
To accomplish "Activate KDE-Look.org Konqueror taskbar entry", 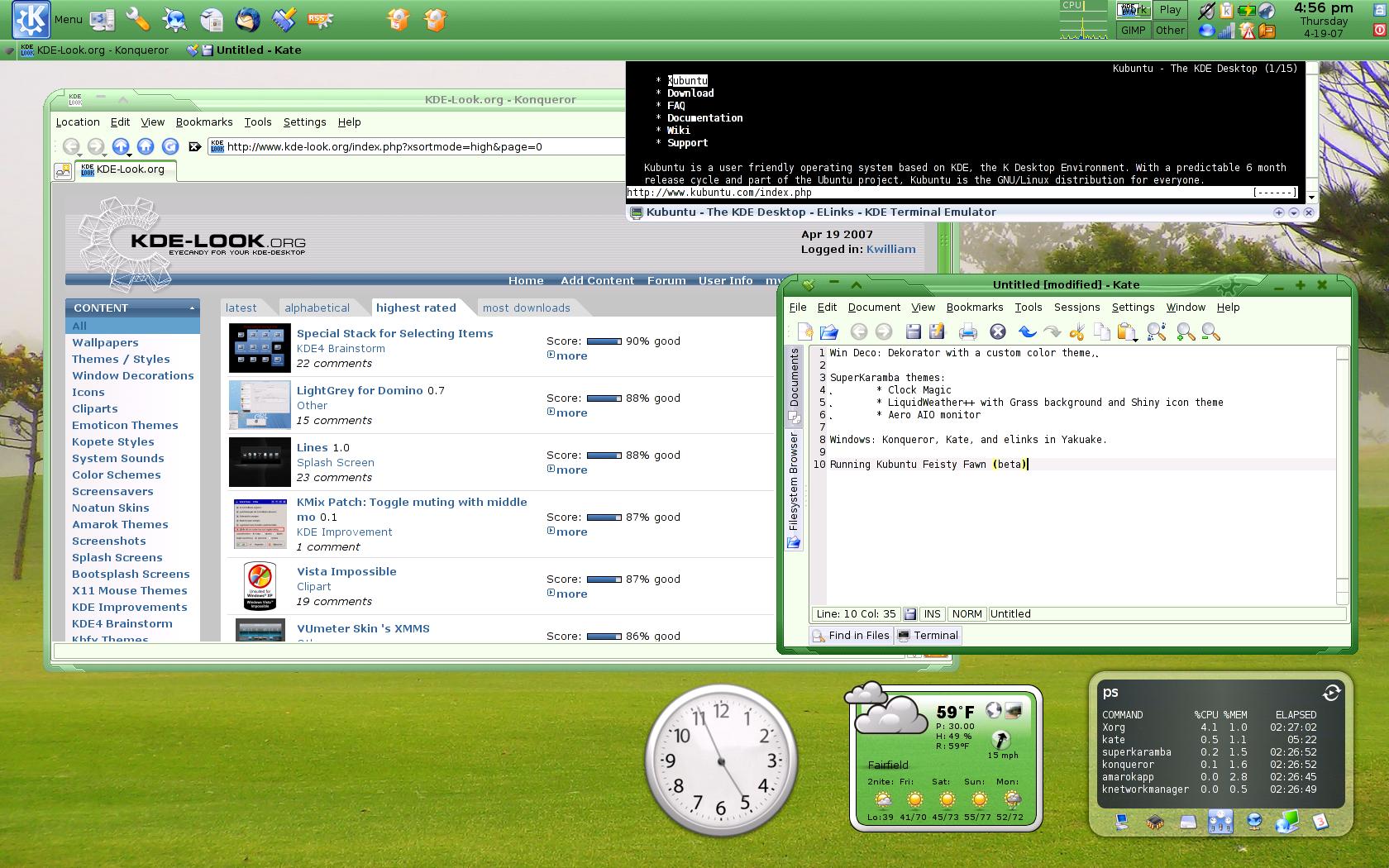I will pyautogui.click(x=95, y=50).
